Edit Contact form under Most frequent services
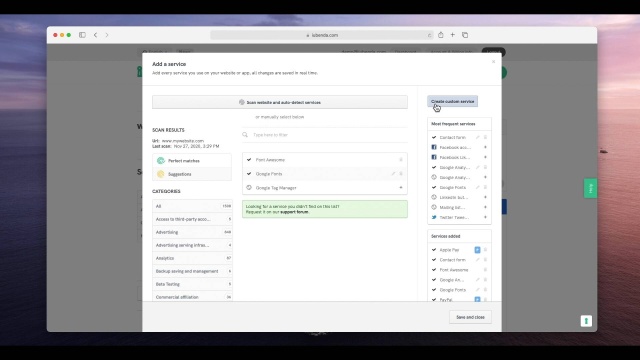 (477, 137)
